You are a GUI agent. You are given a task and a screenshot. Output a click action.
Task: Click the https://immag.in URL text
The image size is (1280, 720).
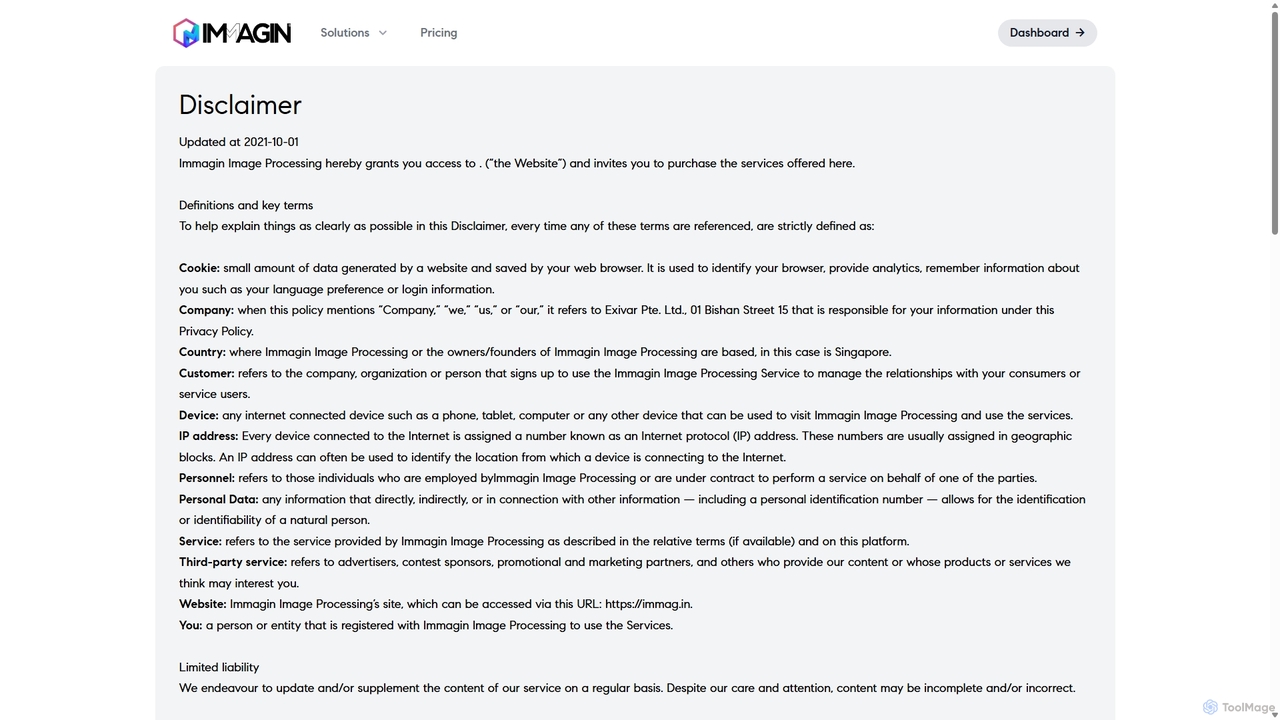[648, 604]
